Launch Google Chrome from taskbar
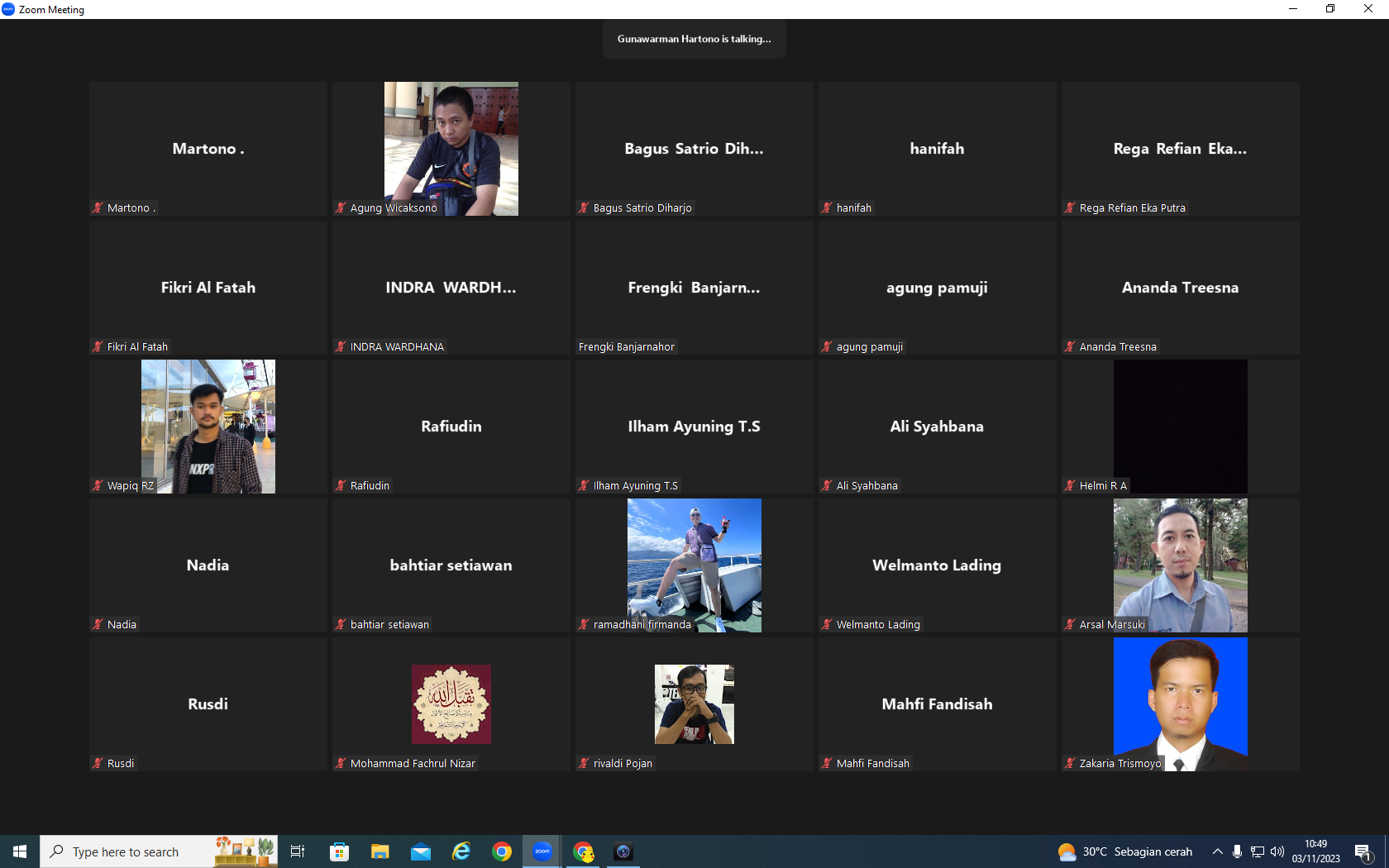1389x868 pixels. 502,851
